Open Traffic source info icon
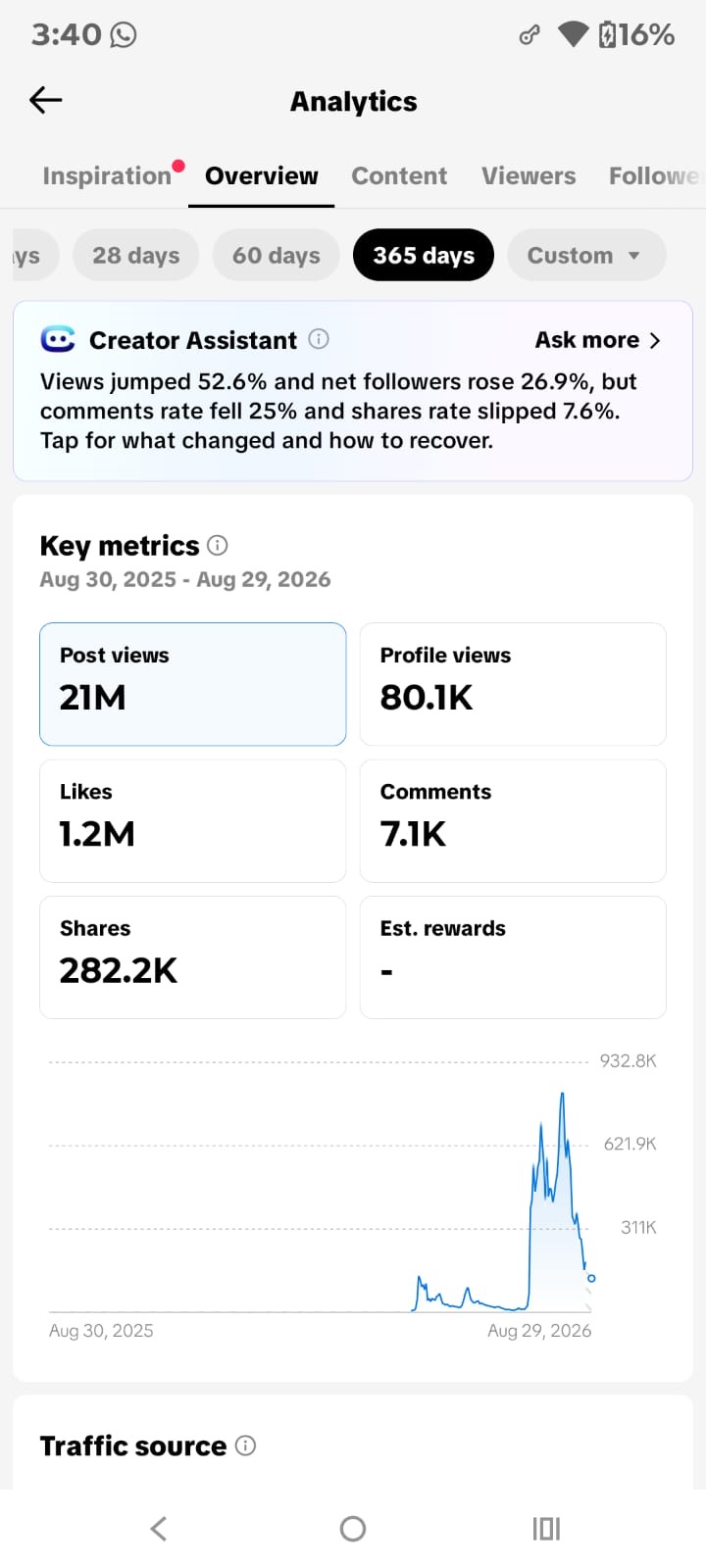The image size is (706, 1568). [x=246, y=1445]
